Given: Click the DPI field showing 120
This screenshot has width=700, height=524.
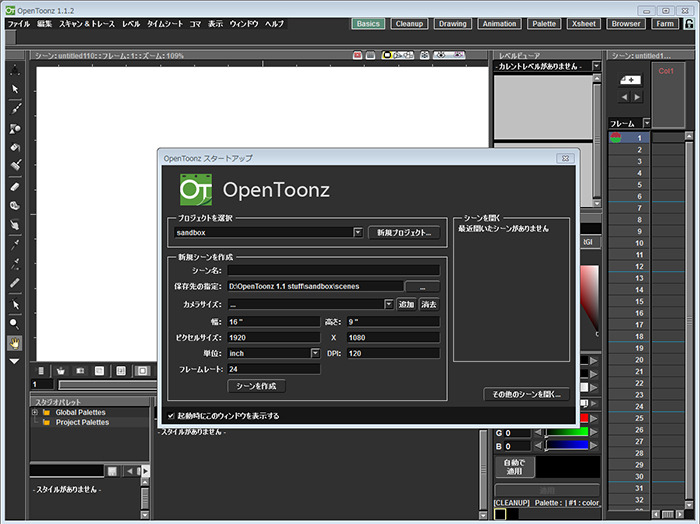Looking at the screenshot, I should coord(393,353).
